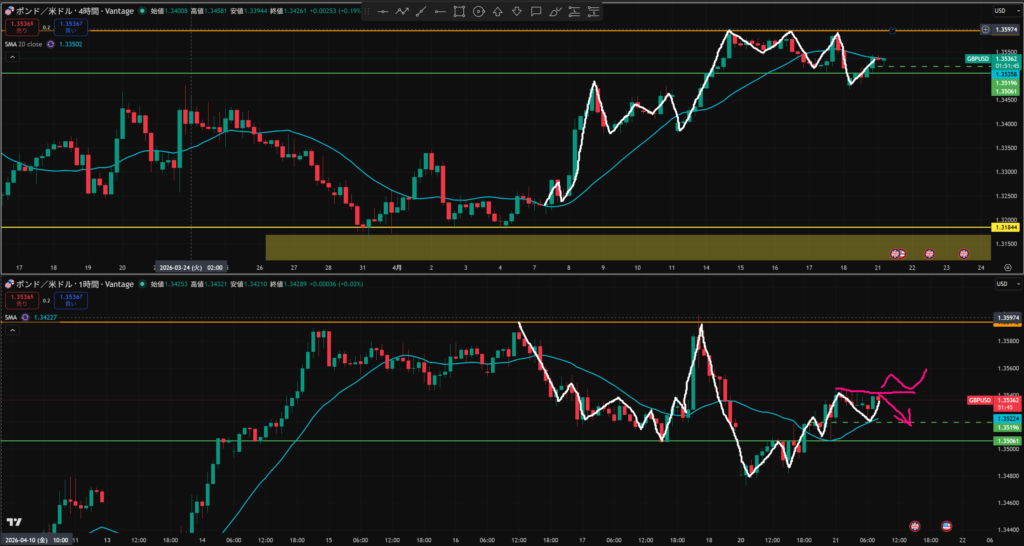Screen dimensions: 1024x546
Task: Click the red sell button on top chart
Action: coord(21,27)
